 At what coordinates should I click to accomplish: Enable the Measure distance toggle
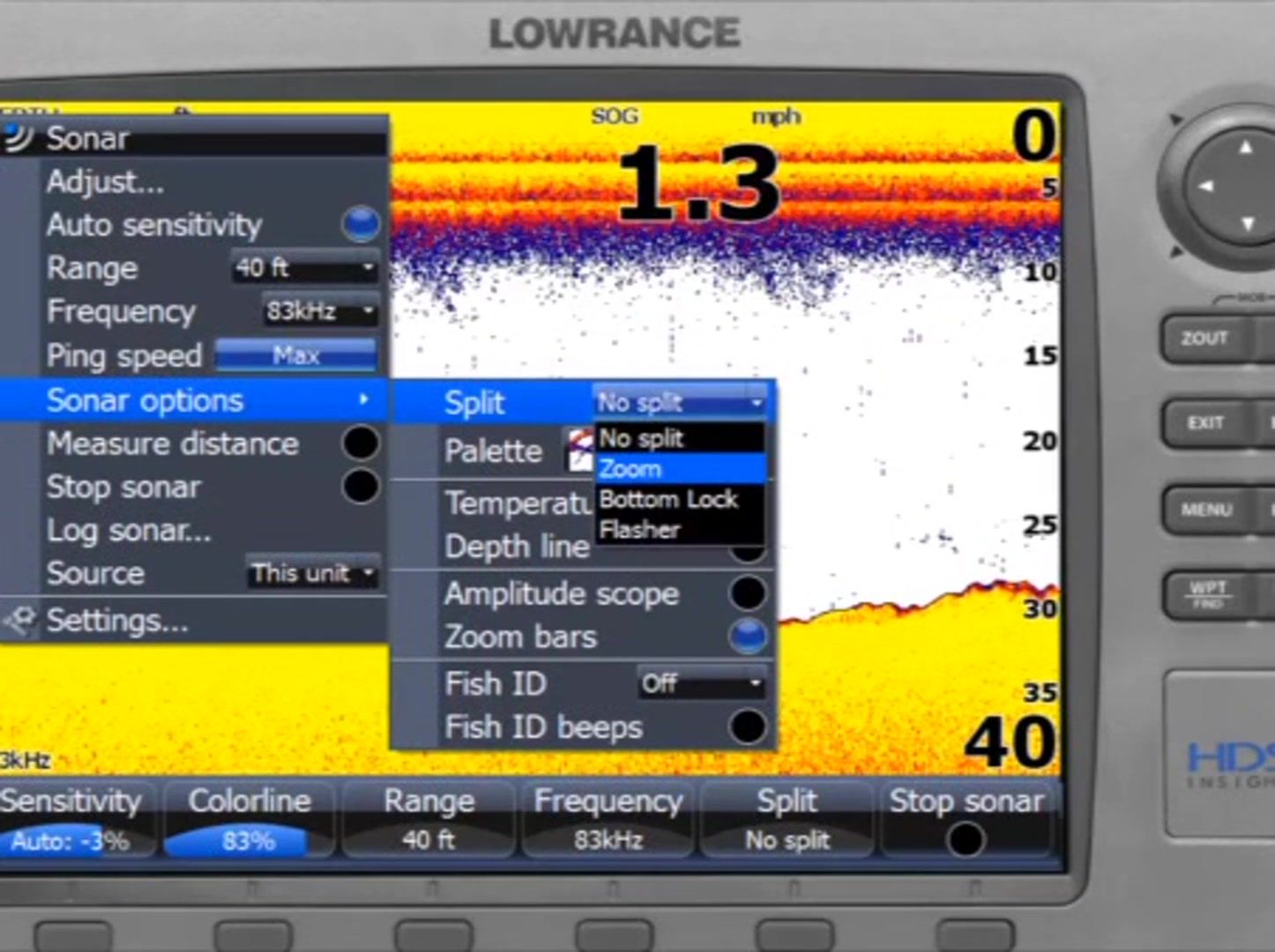pyautogui.click(x=361, y=443)
